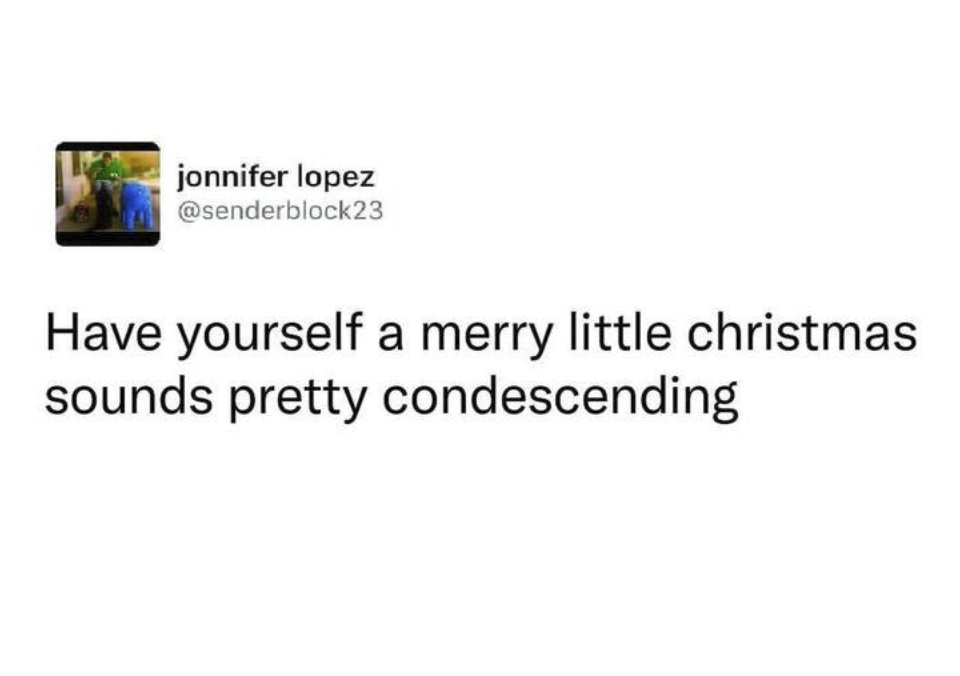Open jonnifer lopez's profile via display name
Screen dimensions: 960x676
[x=275, y=180]
